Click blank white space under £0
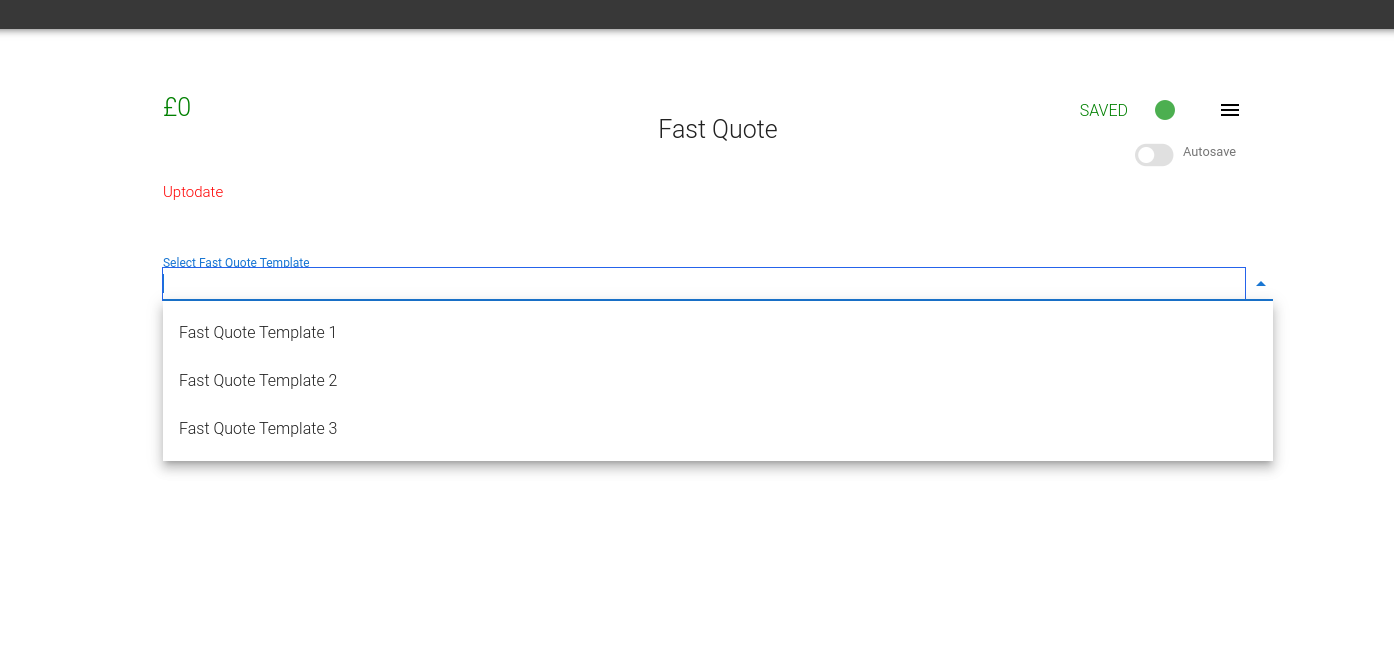This screenshot has width=1394, height=668. [x=177, y=150]
